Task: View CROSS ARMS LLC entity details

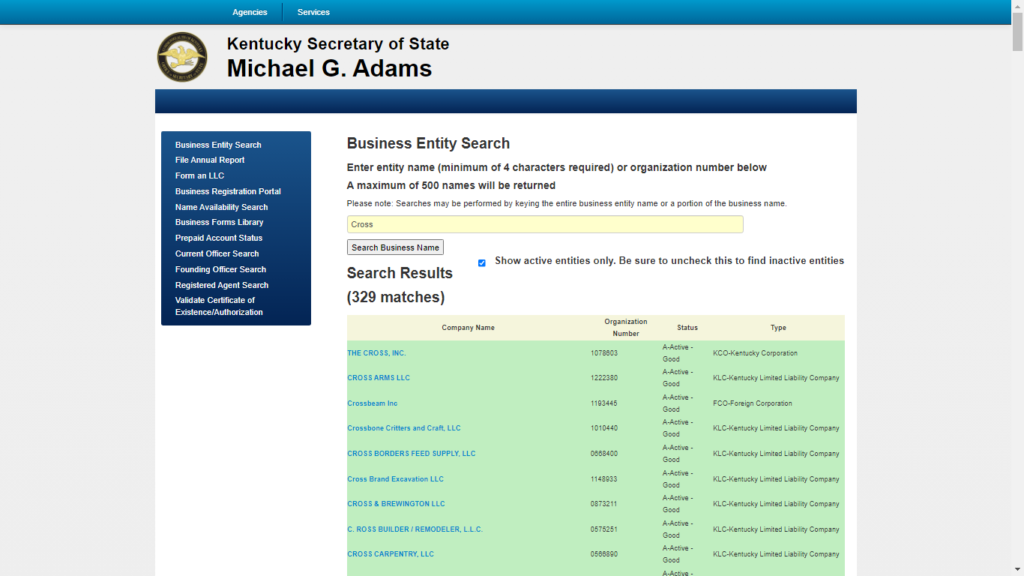Action: point(379,377)
